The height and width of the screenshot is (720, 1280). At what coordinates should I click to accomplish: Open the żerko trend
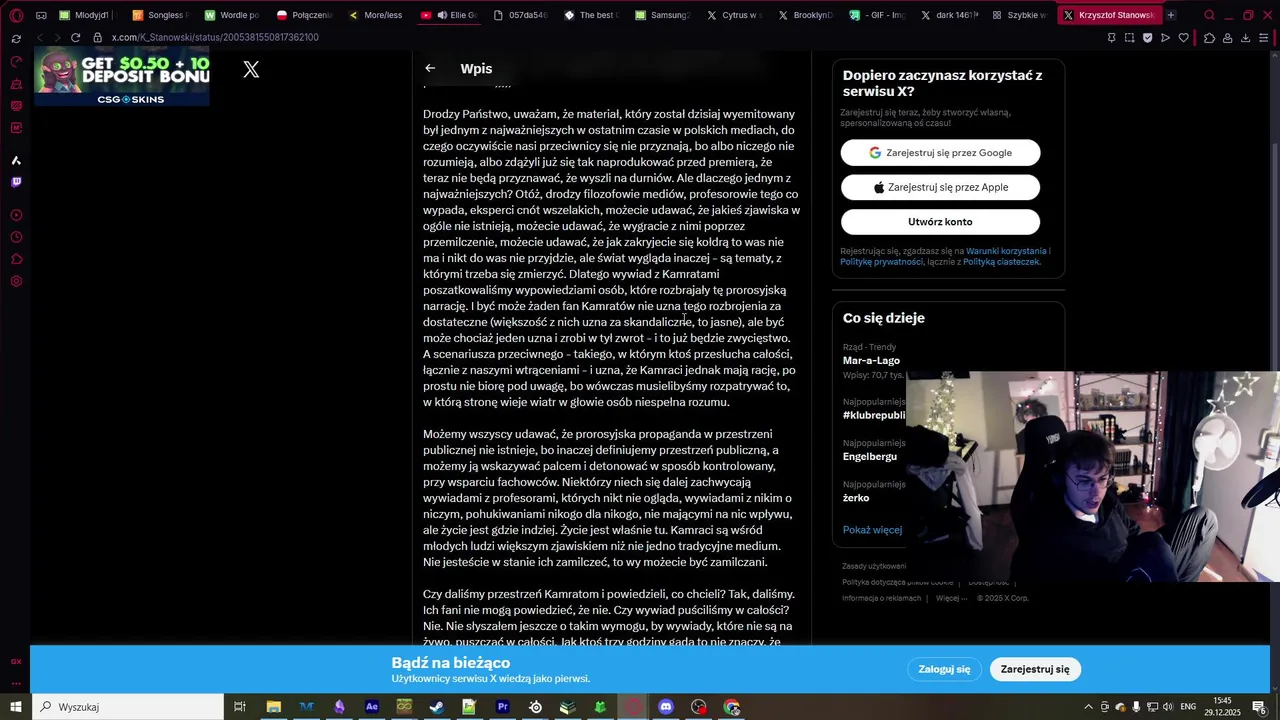856,498
